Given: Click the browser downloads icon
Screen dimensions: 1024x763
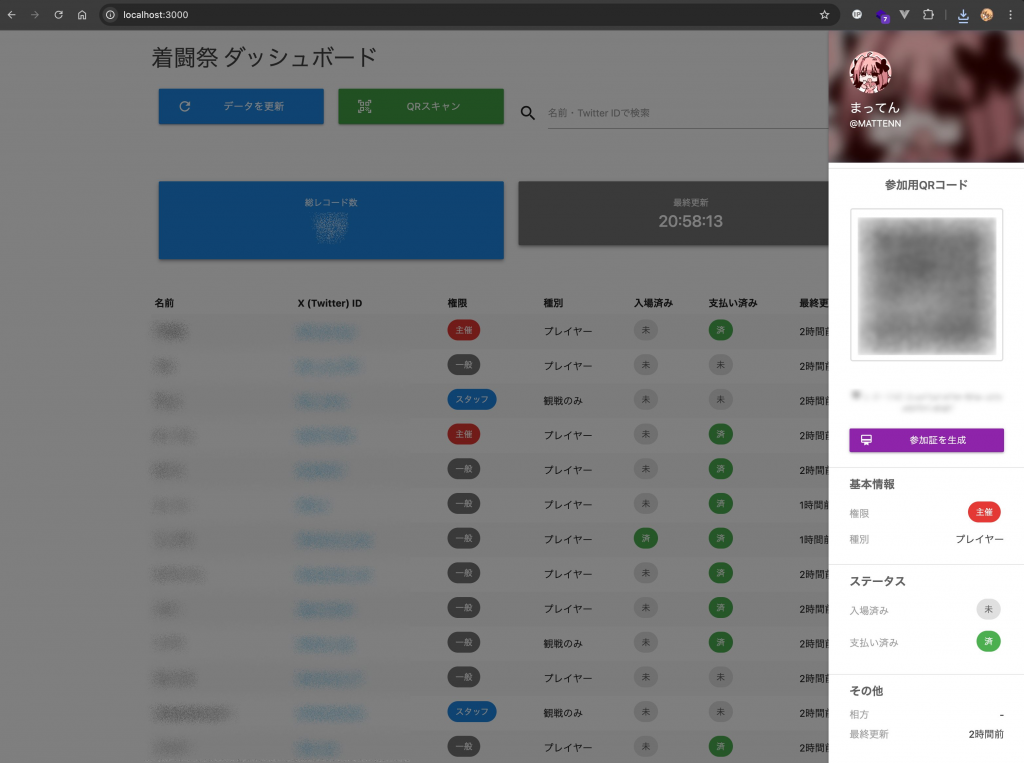Looking at the screenshot, I should point(963,15).
